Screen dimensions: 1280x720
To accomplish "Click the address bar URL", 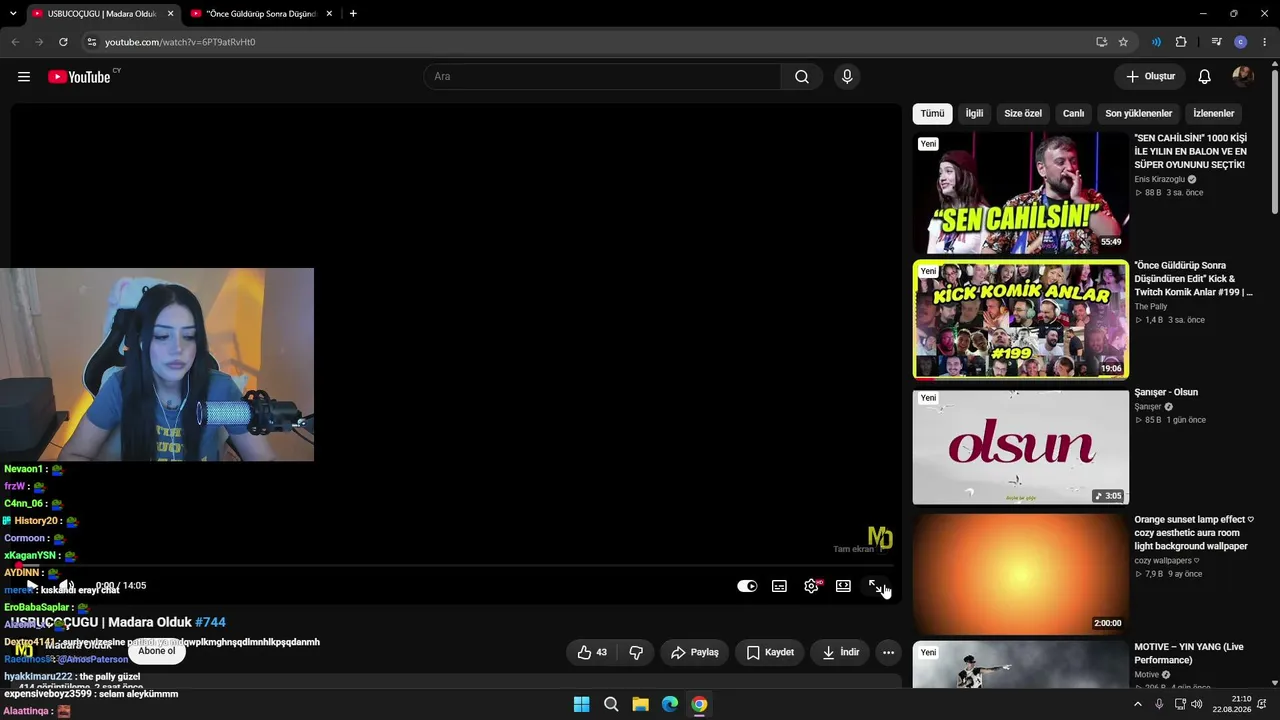I will point(180,42).
